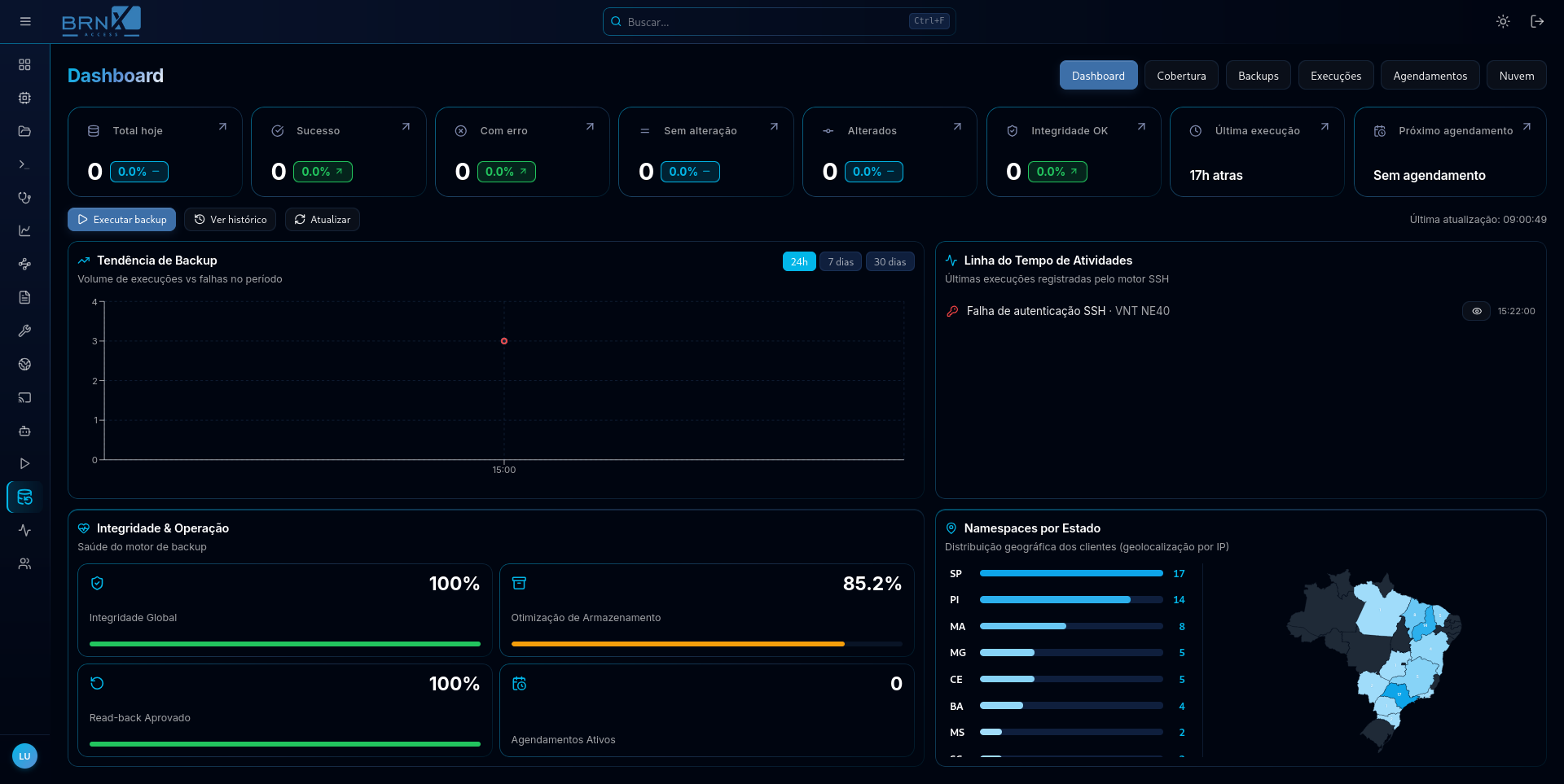Open the folder sidebar icon
Screen dimensions: 1564x784
coord(24,131)
